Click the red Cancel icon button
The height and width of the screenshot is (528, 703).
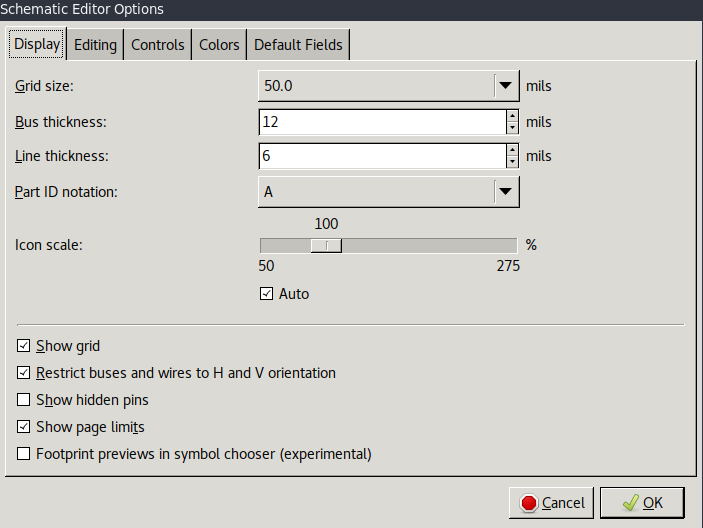tap(551, 502)
